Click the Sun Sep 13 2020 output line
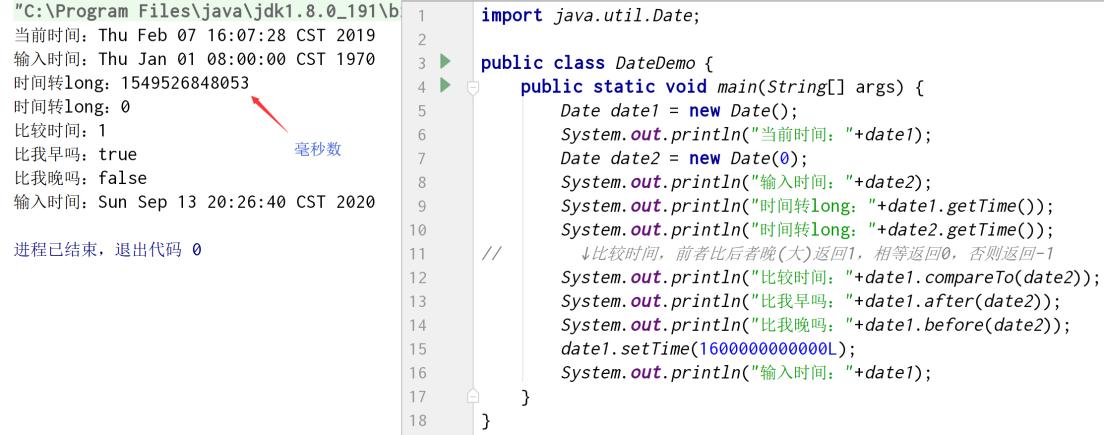Viewport: 1105px width, 435px height. tap(195, 201)
